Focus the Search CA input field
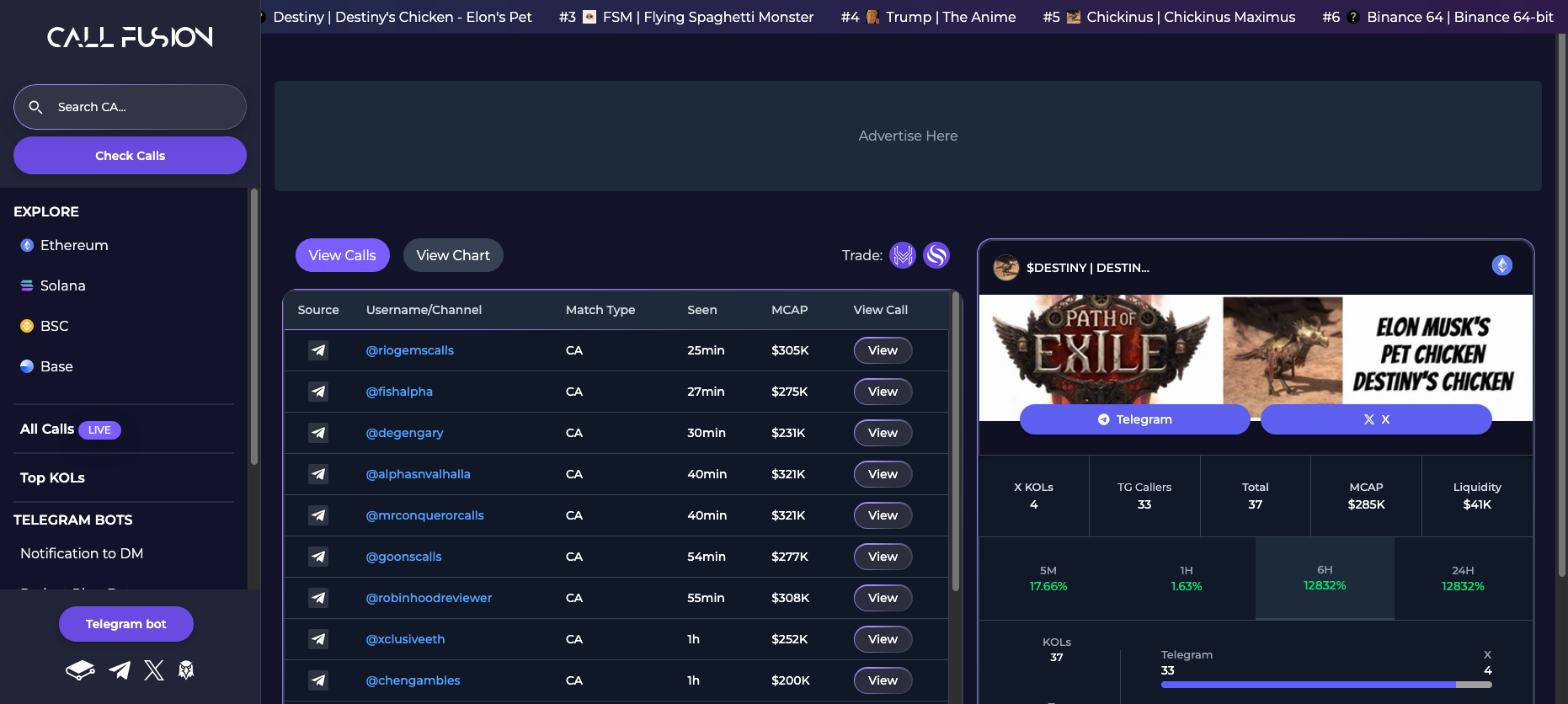The image size is (1568, 704). pos(130,107)
